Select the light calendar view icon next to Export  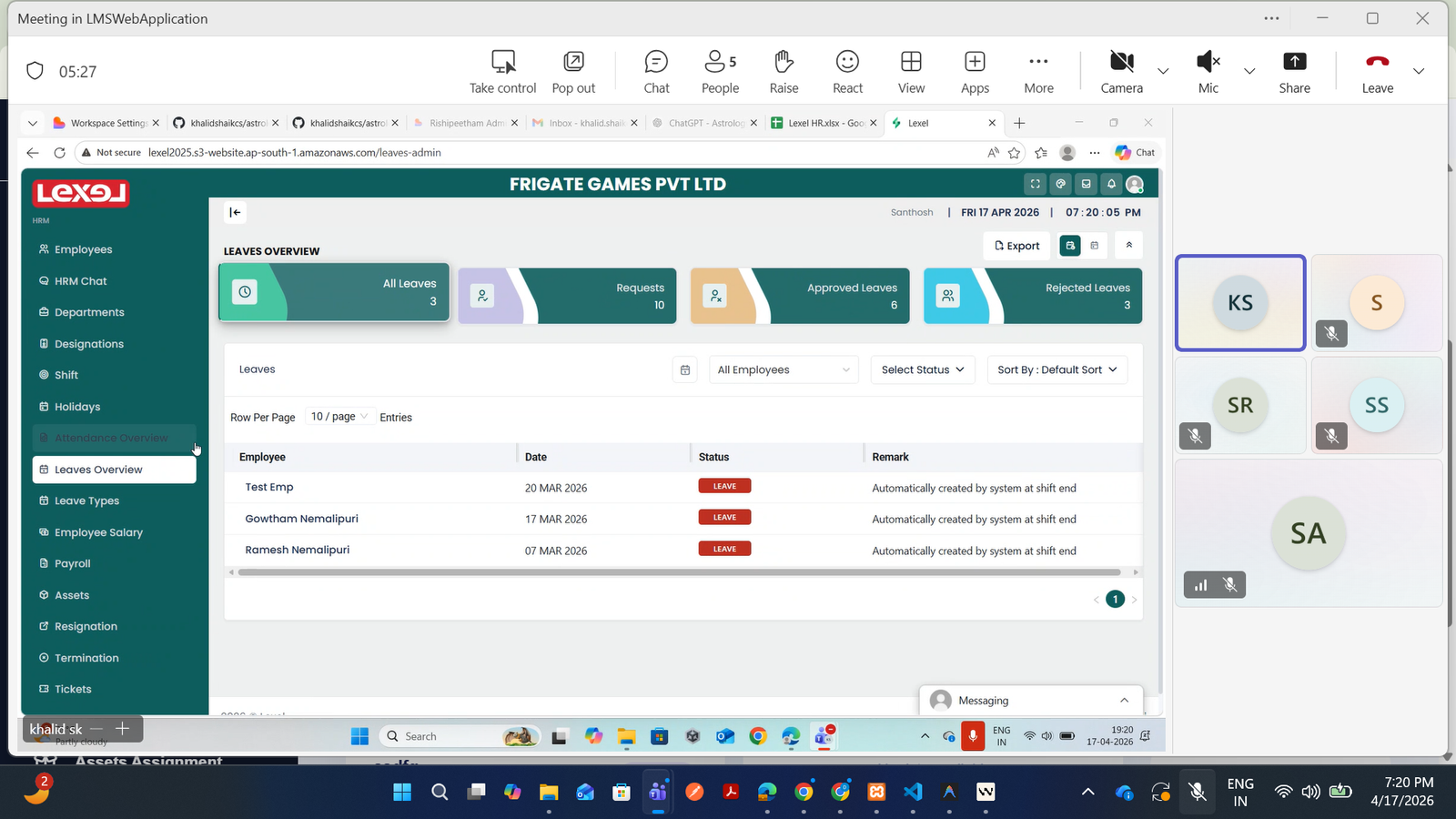coord(1095,246)
